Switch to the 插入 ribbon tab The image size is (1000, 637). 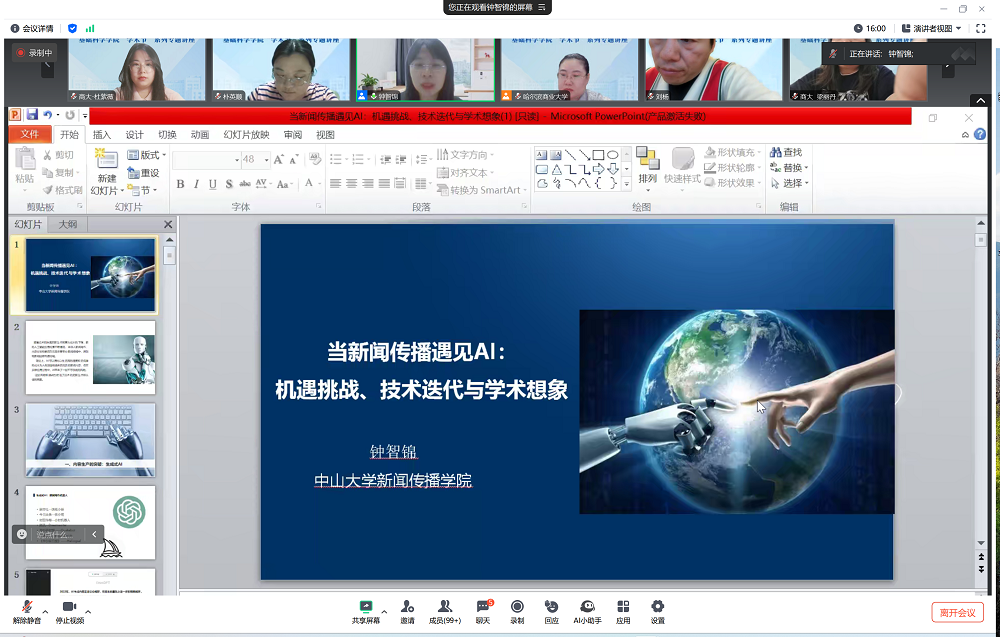(x=102, y=135)
